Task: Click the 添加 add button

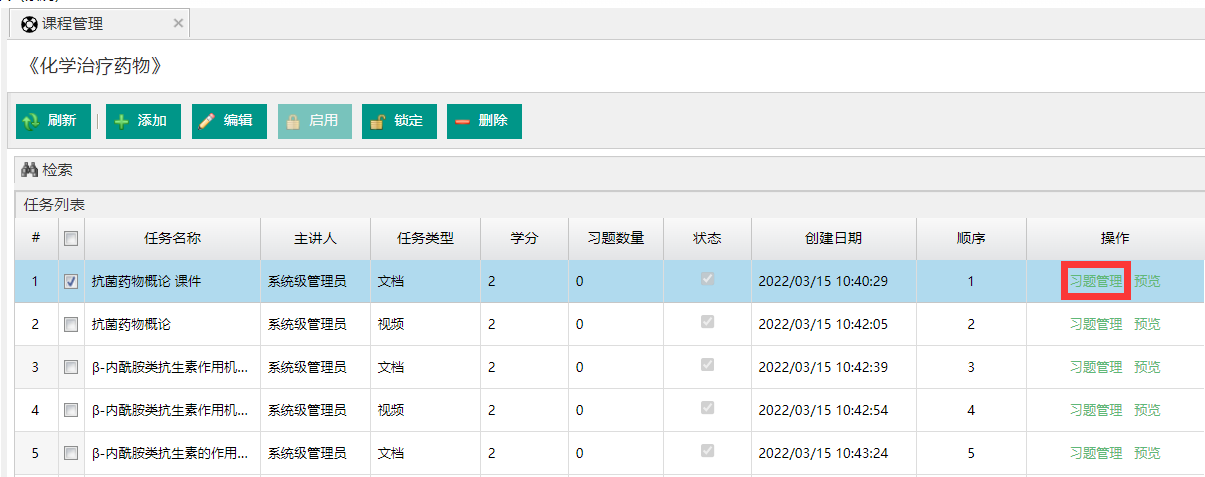Action: tap(143, 121)
